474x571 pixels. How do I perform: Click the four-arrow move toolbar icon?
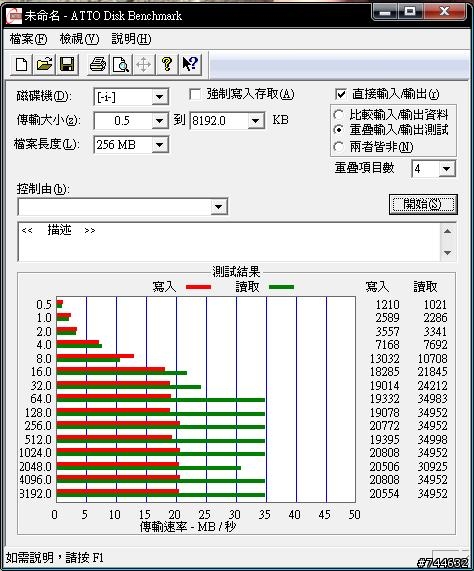click(143, 64)
